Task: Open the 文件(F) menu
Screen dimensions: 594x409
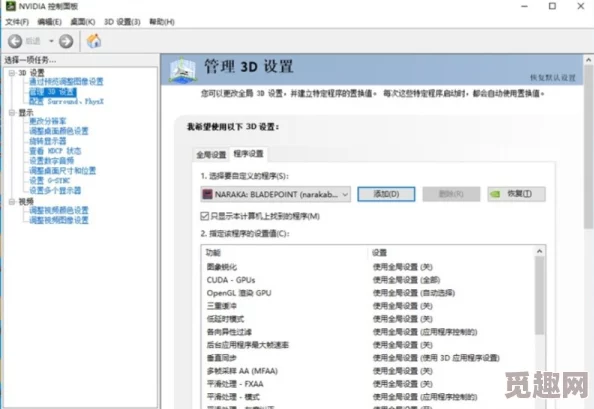Action: point(17,22)
